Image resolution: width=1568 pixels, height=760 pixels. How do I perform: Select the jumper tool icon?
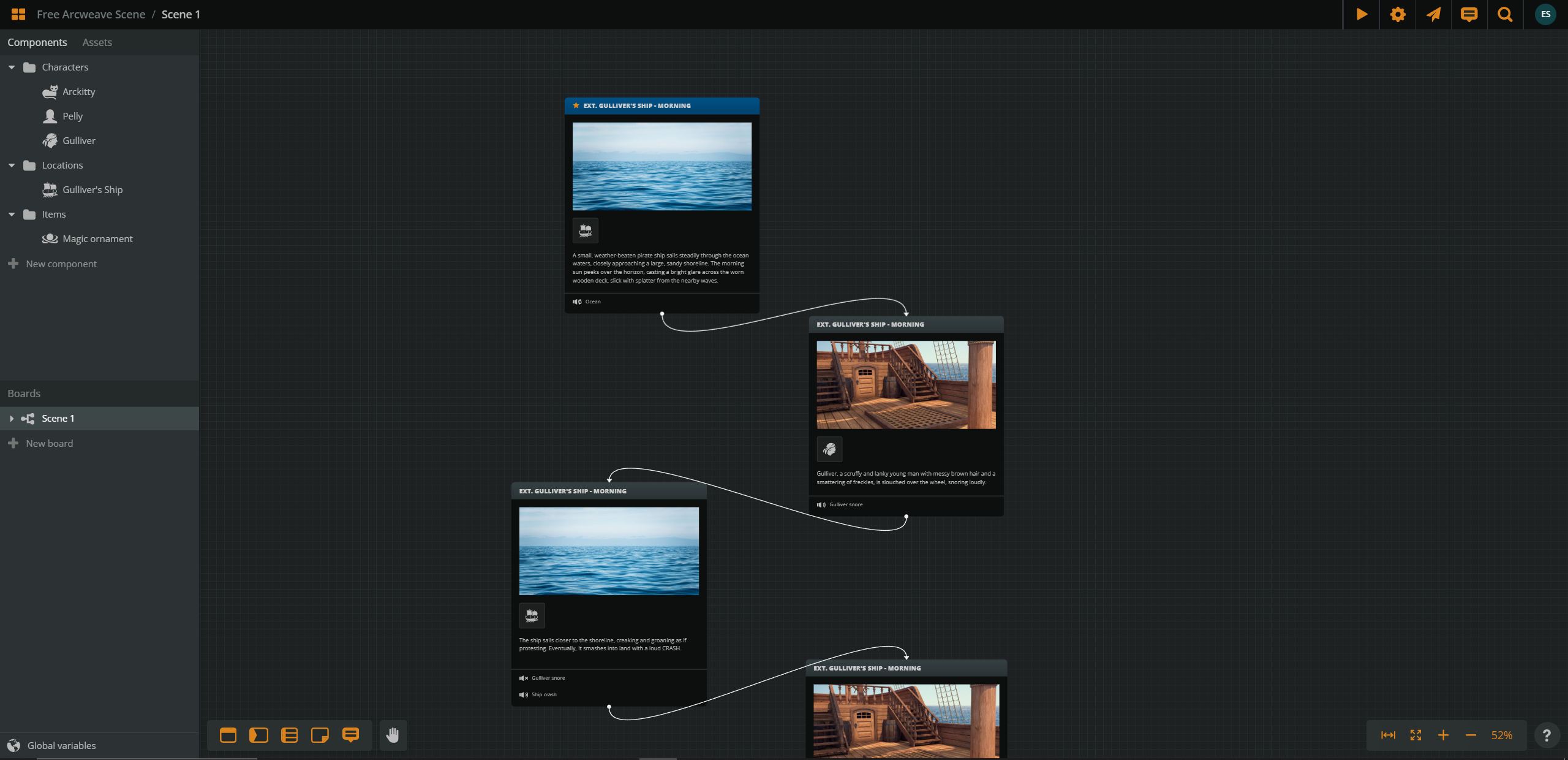click(x=258, y=735)
